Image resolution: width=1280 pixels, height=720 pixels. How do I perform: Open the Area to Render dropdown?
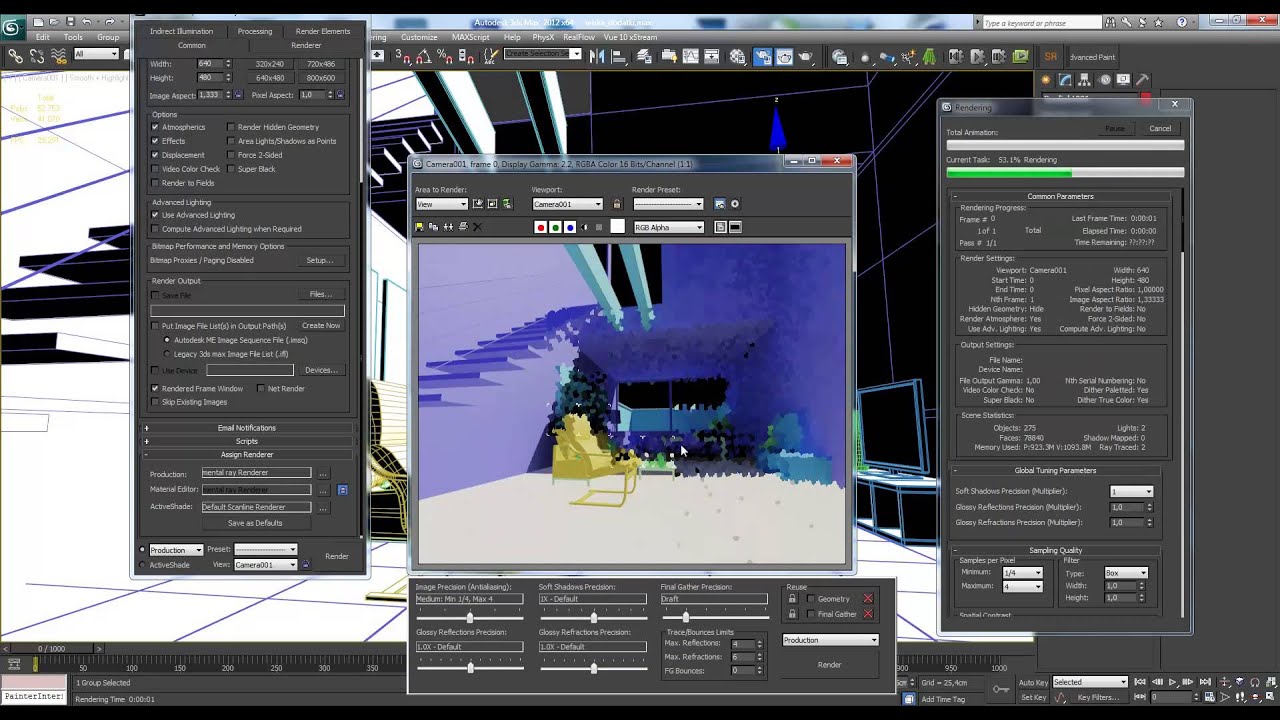coord(442,204)
